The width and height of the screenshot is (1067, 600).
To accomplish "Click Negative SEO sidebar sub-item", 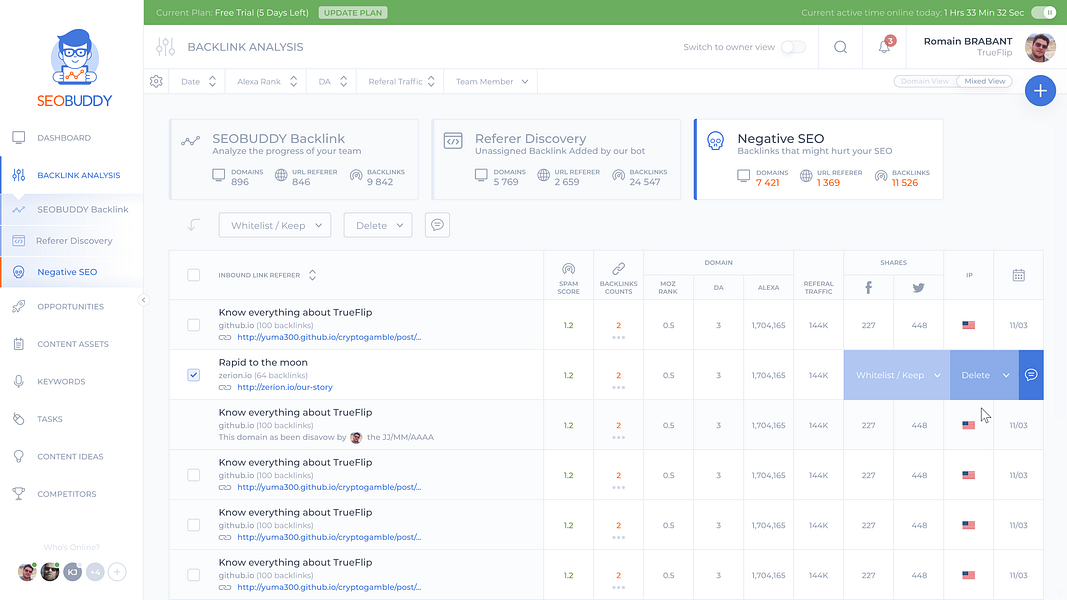I will pyautogui.click(x=71, y=272).
